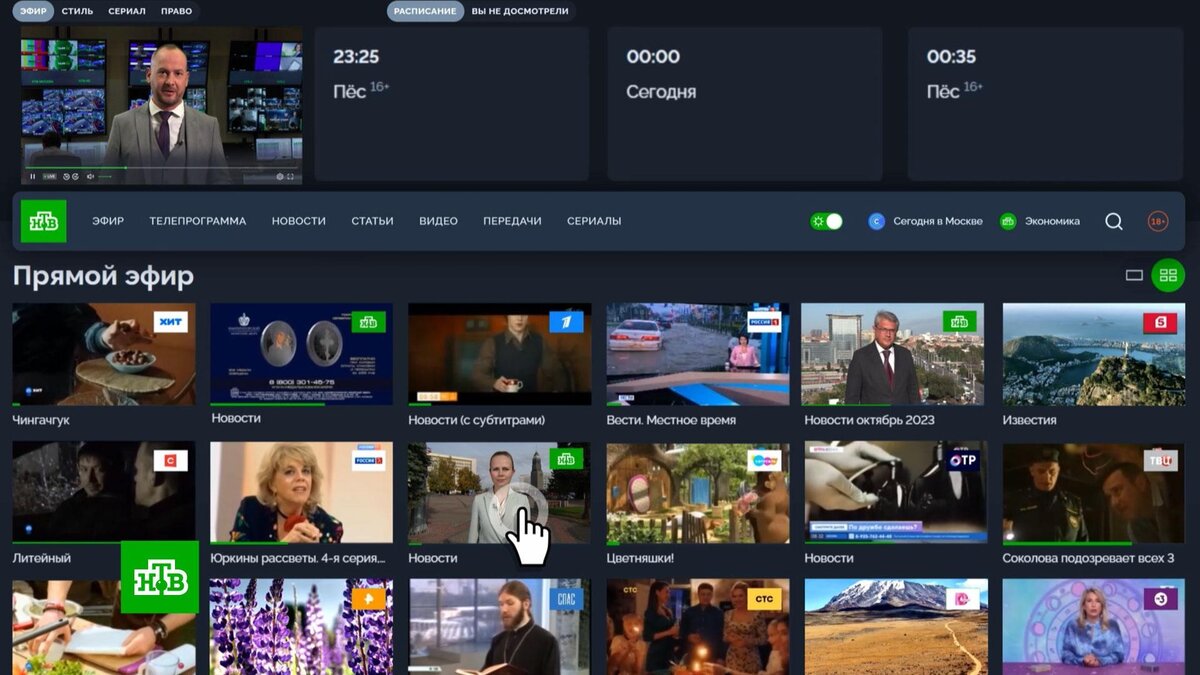The width and height of the screenshot is (1200, 675).
Task: Open the 23:25 Пёс schedule card
Action: [452, 104]
